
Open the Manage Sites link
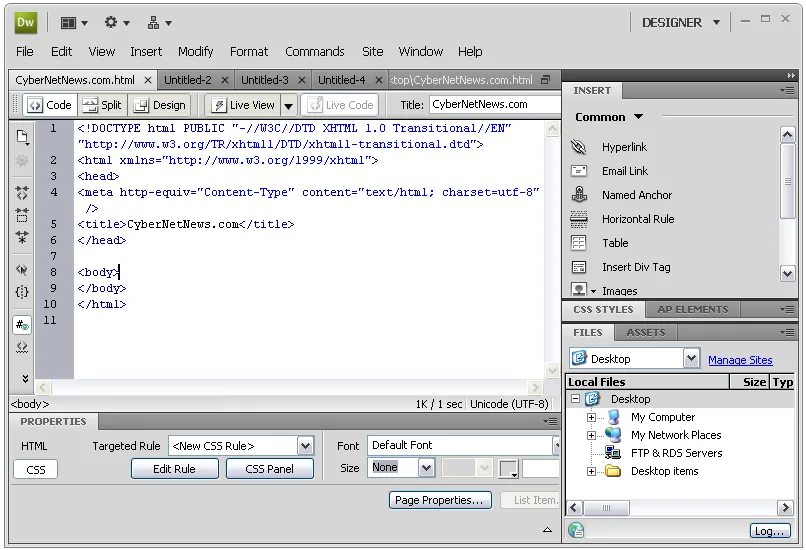[740, 360]
